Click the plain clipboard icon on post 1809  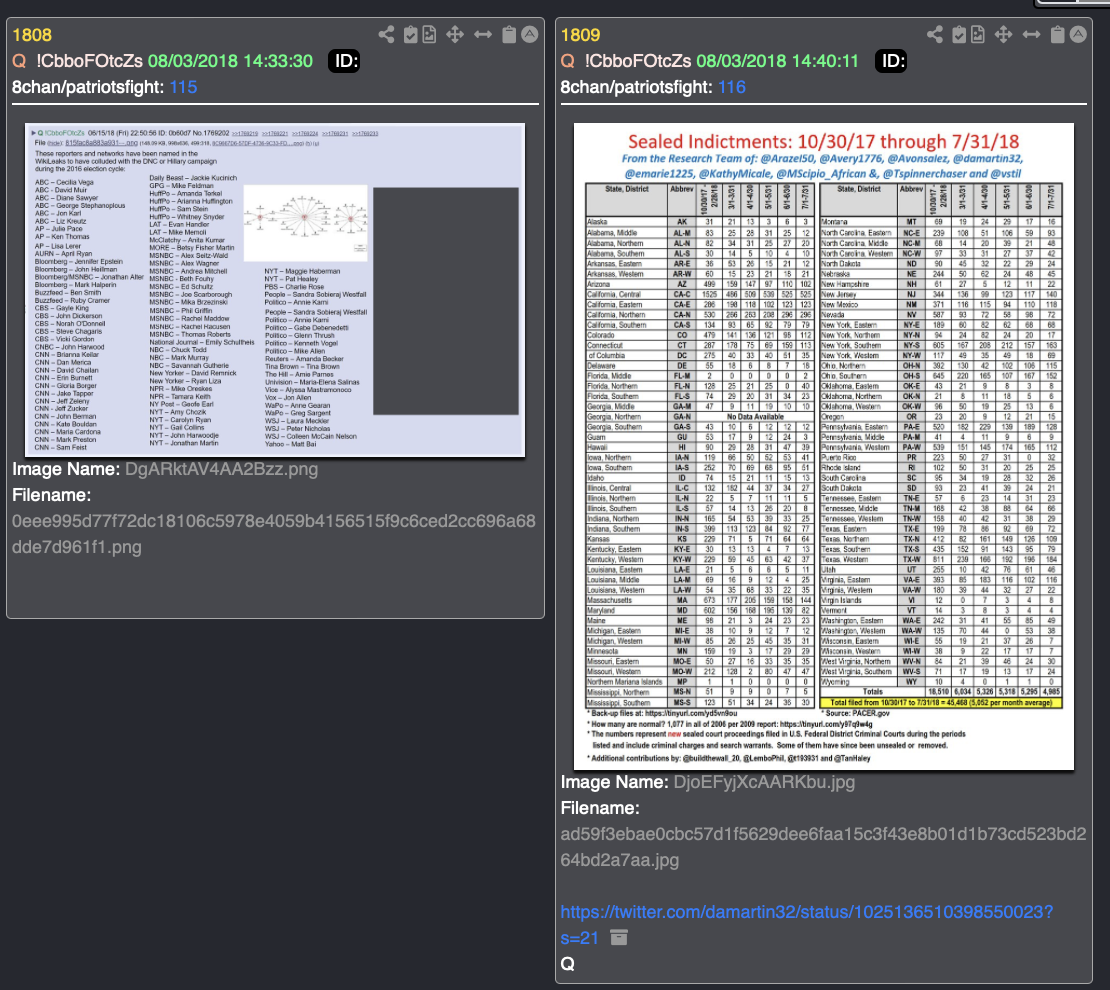tap(1058, 34)
